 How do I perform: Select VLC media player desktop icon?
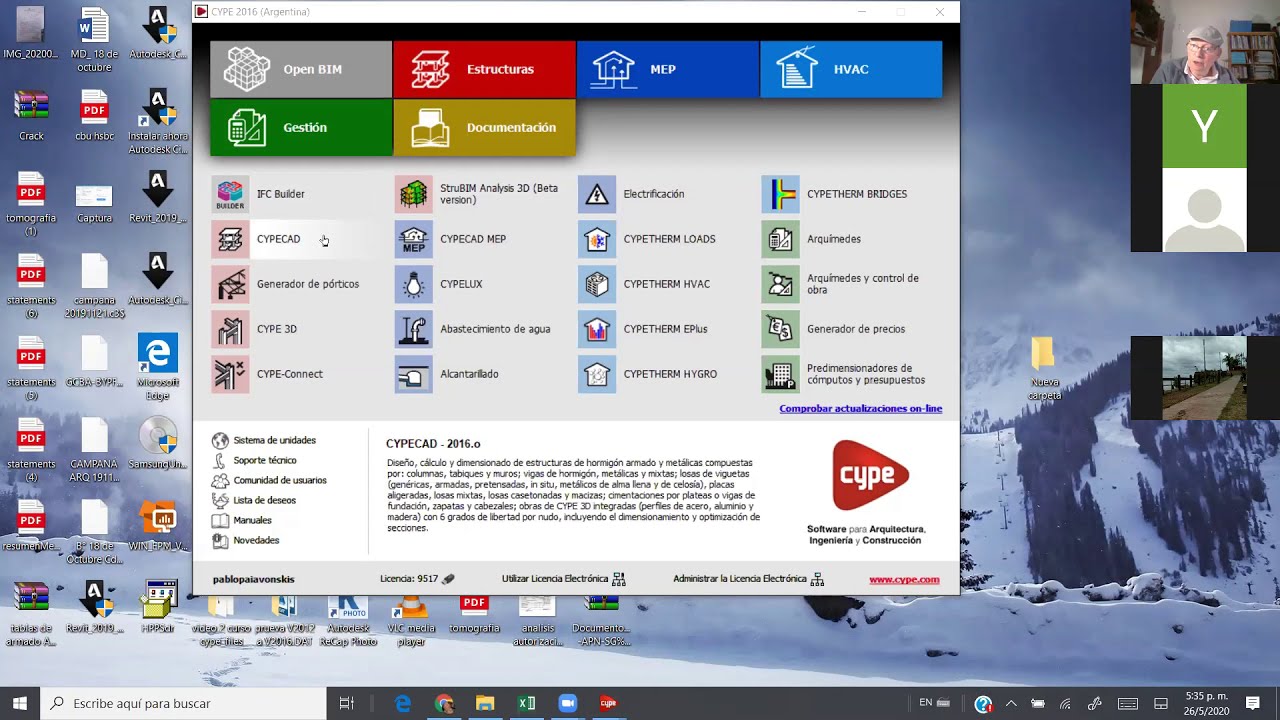pos(410,620)
